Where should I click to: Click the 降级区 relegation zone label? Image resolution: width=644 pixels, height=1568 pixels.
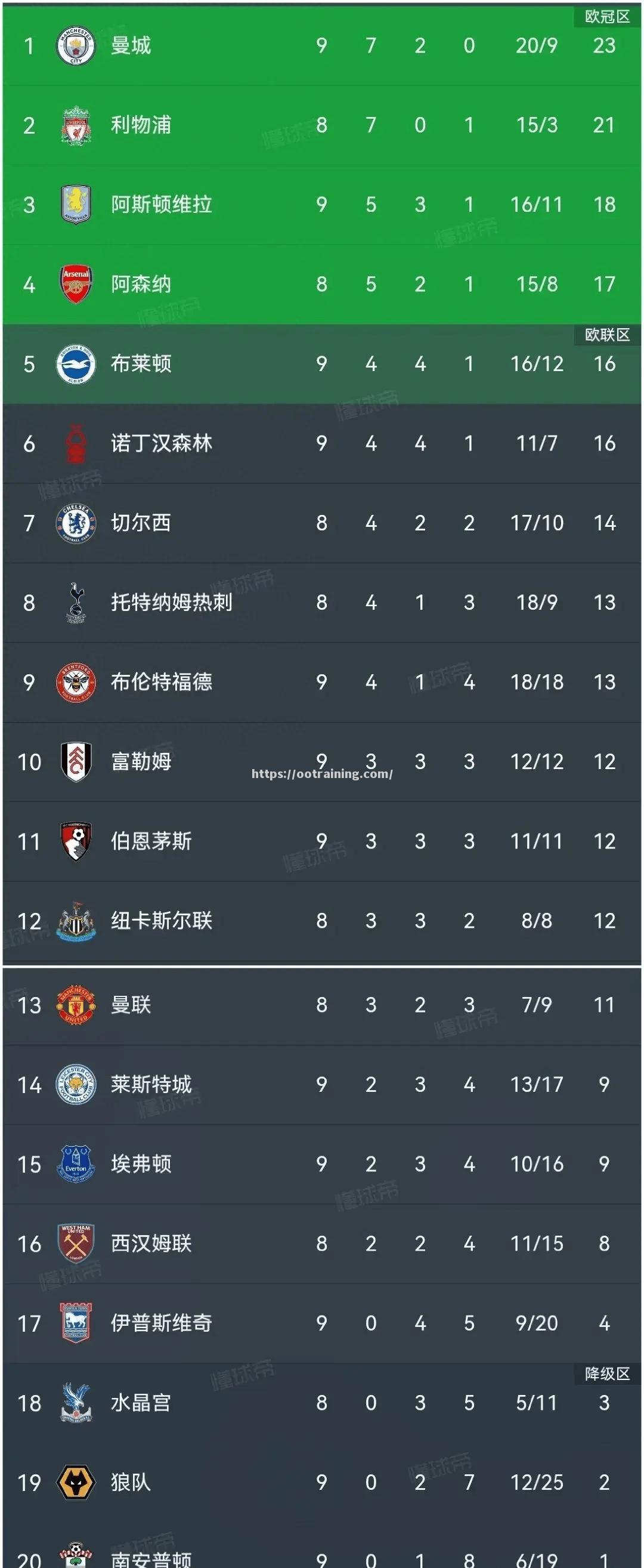pos(607,1374)
